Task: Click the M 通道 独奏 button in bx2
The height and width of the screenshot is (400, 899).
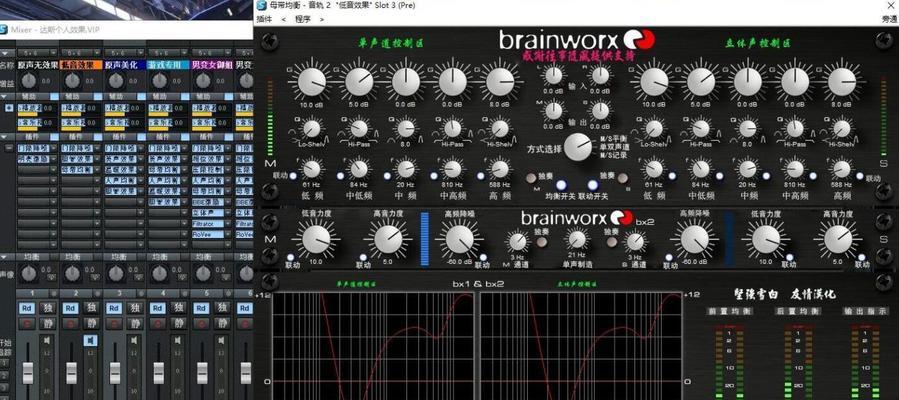Action: click(541, 241)
